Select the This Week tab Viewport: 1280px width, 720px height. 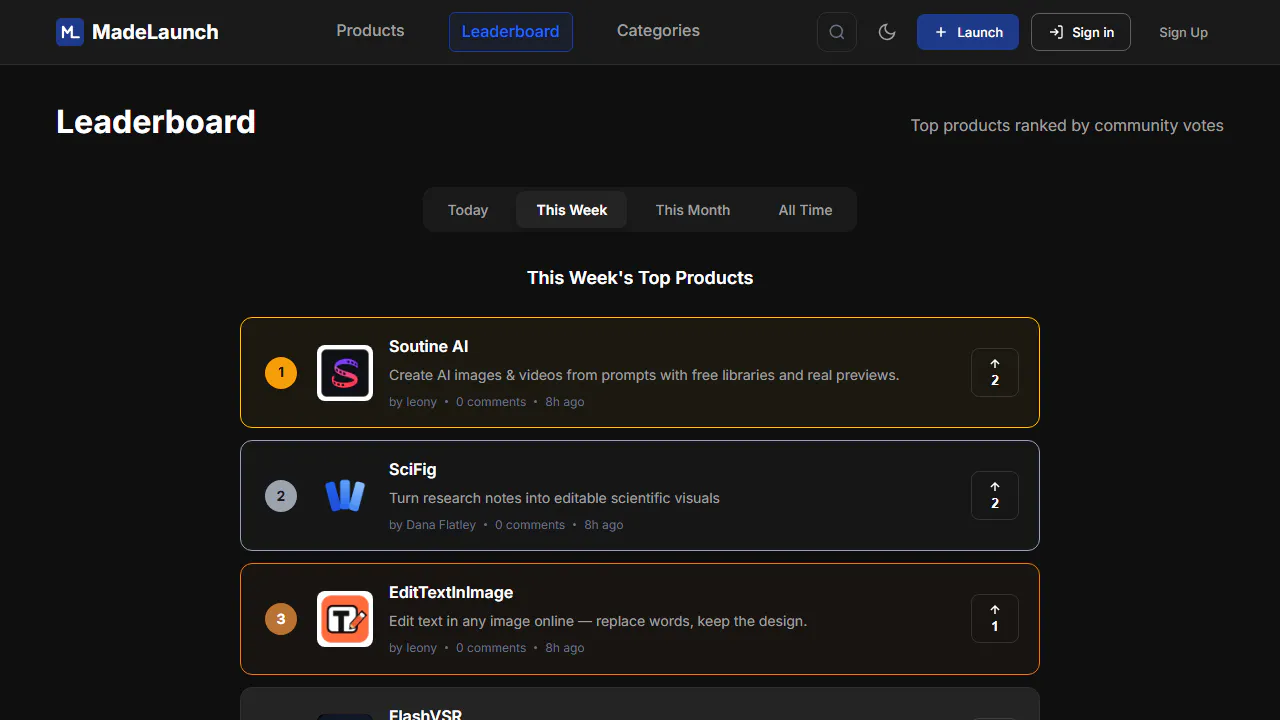pyautogui.click(x=572, y=210)
